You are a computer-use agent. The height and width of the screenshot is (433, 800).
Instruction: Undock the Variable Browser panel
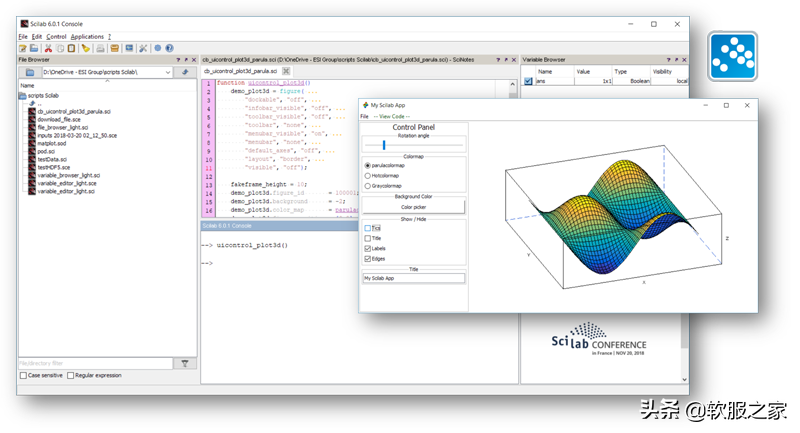click(677, 60)
